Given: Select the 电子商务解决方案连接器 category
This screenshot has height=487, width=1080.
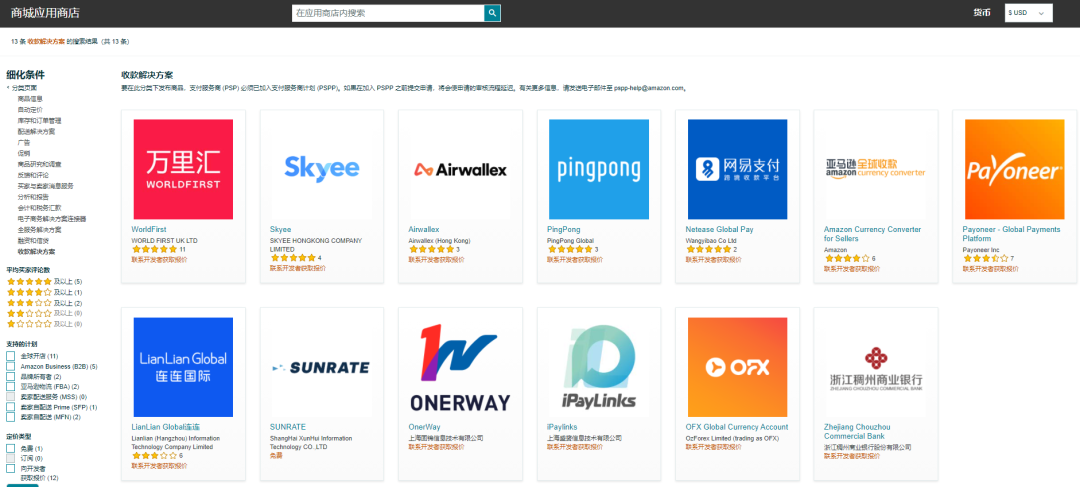Looking at the screenshot, I should [52, 218].
